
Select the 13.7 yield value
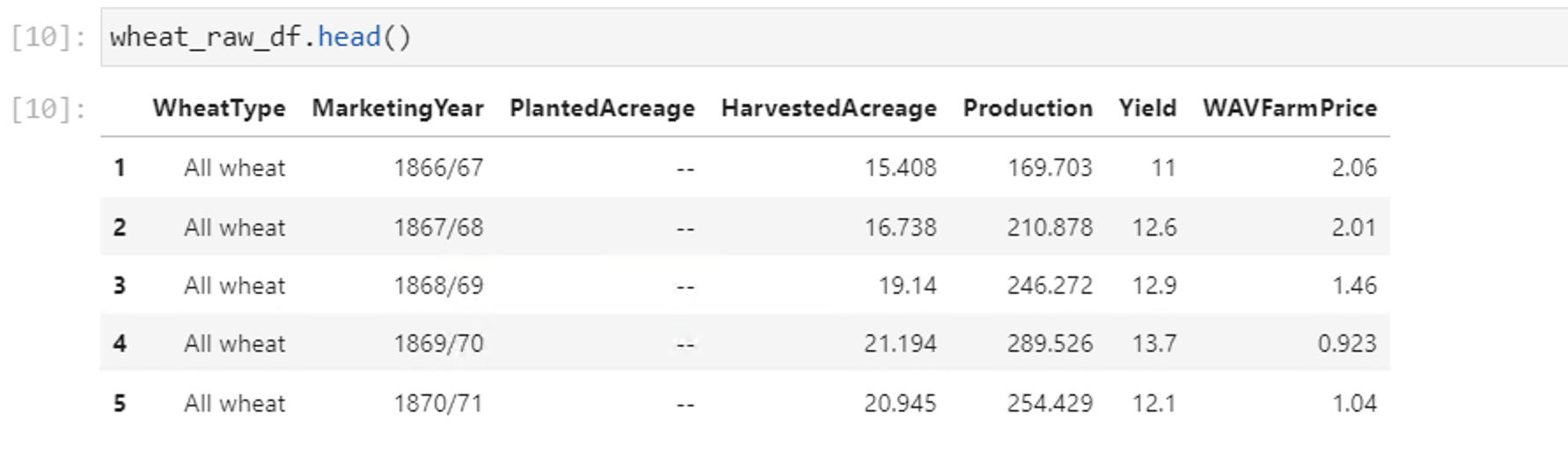point(1154,343)
